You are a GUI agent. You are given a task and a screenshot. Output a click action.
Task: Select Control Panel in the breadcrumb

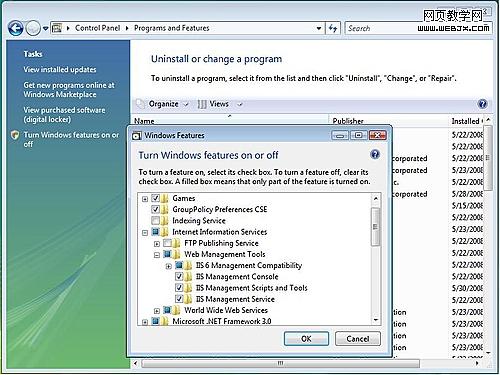(x=97, y=28)
